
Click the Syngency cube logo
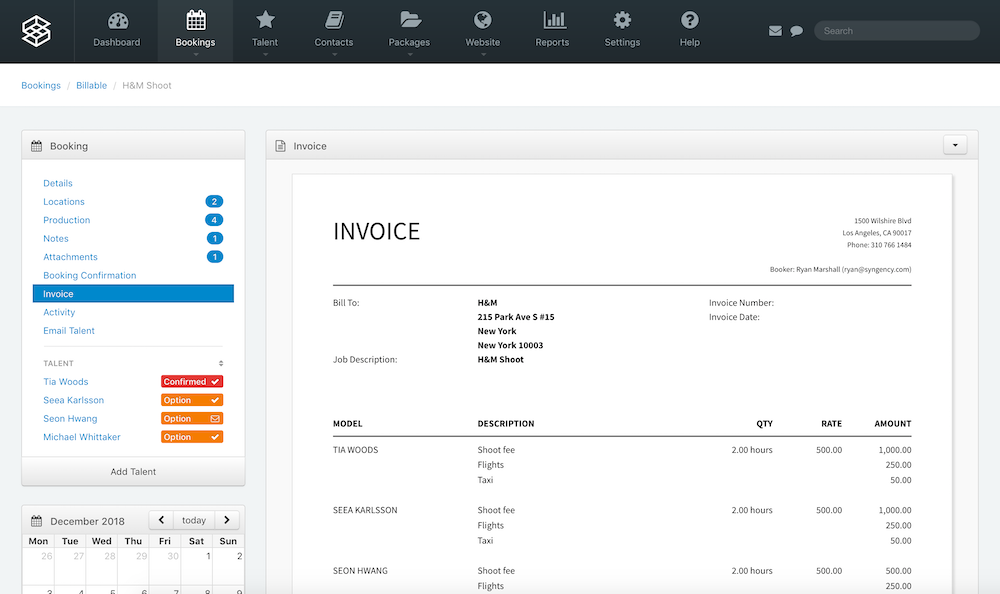[36, 31]
